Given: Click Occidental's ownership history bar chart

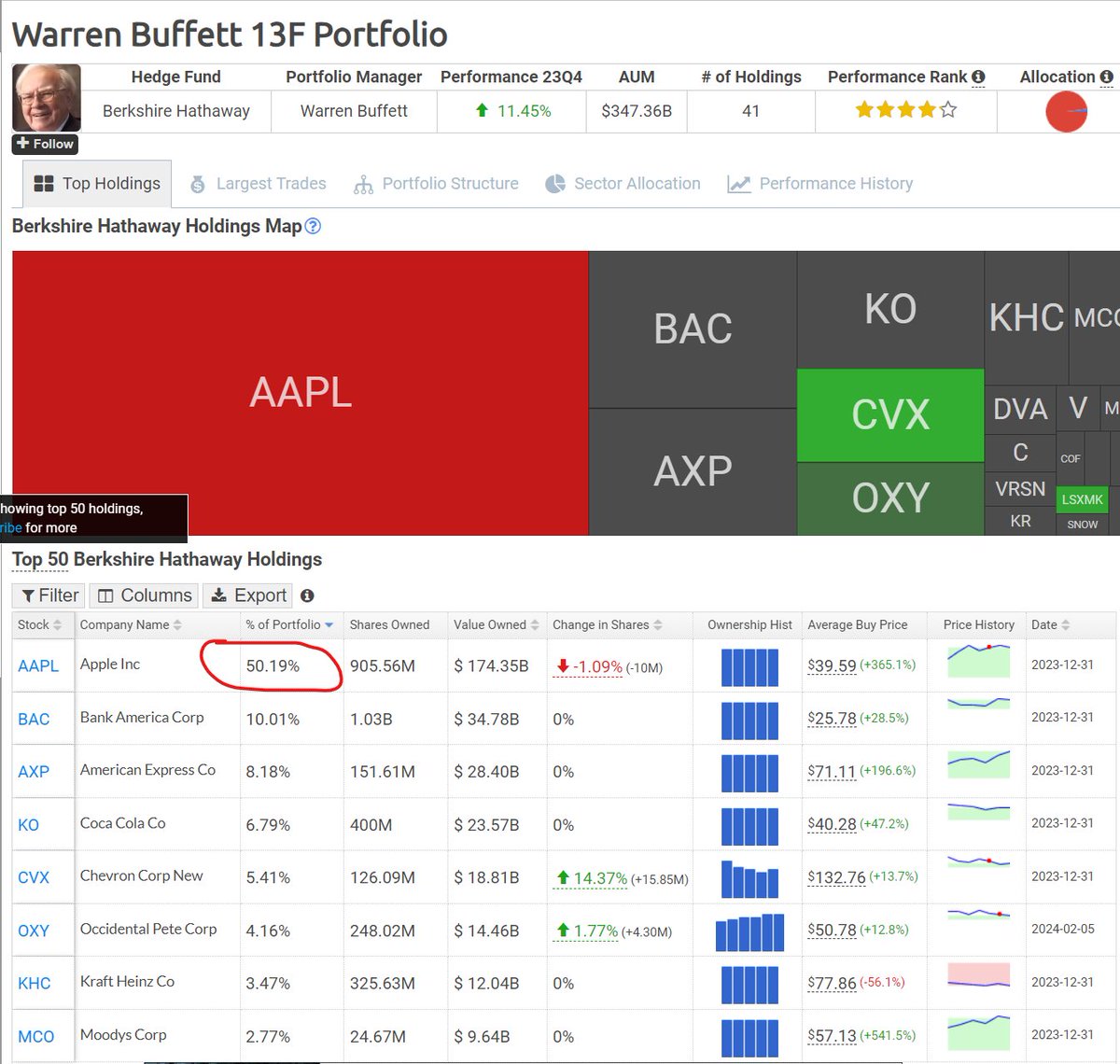Looking at the screenshot, I should (x=749, y=931).
